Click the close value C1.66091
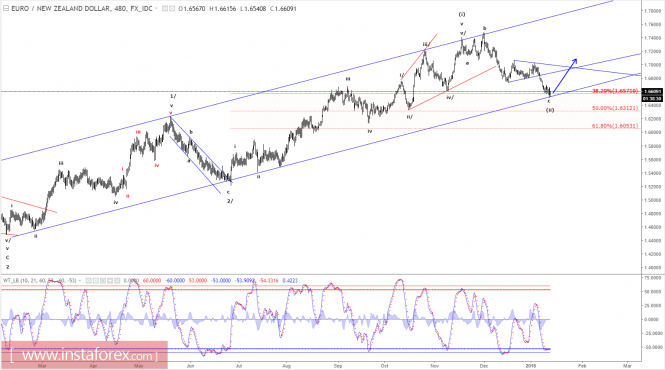665x370 pixels. 283,8
